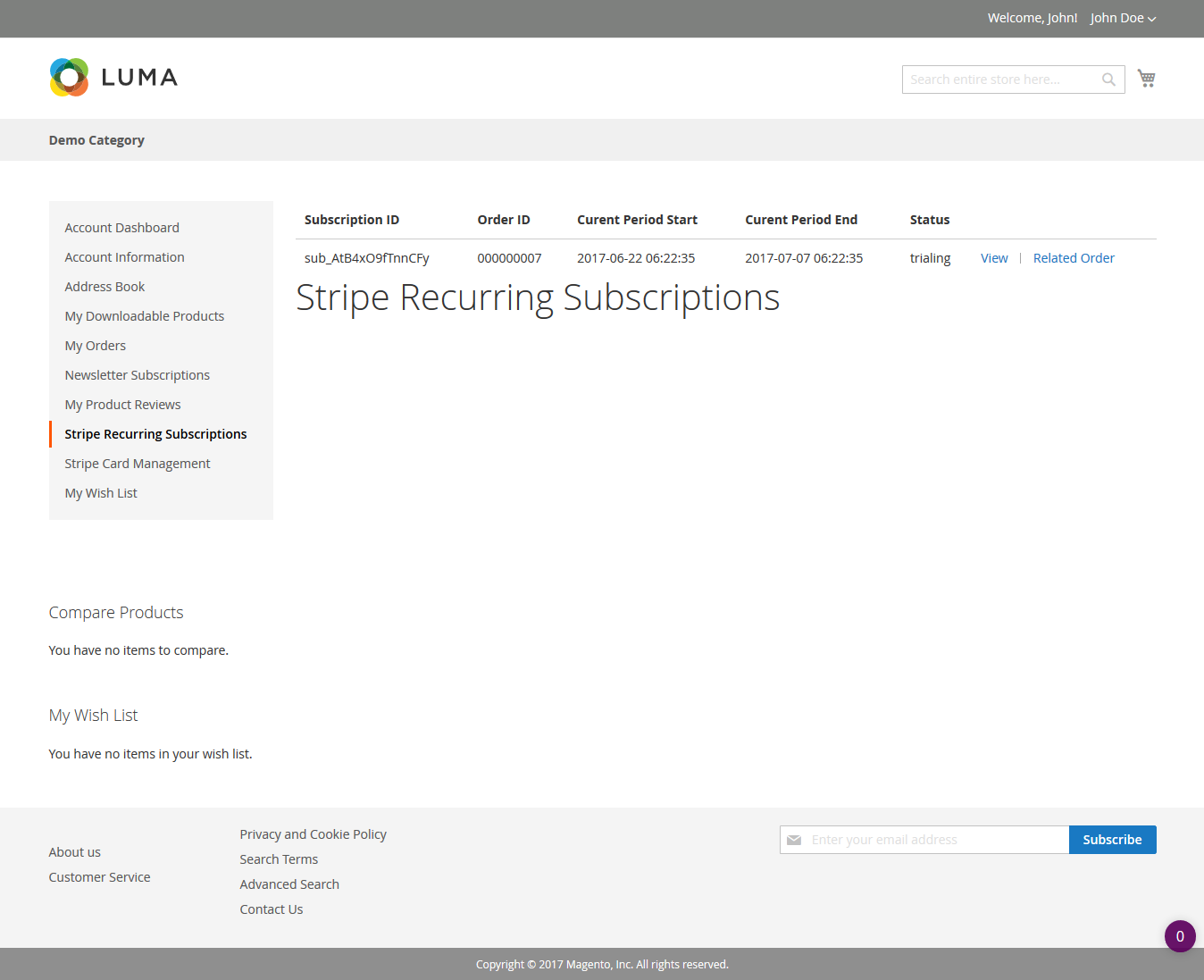
Task: Click the Curent Period Start header
Action: [638, 220]
